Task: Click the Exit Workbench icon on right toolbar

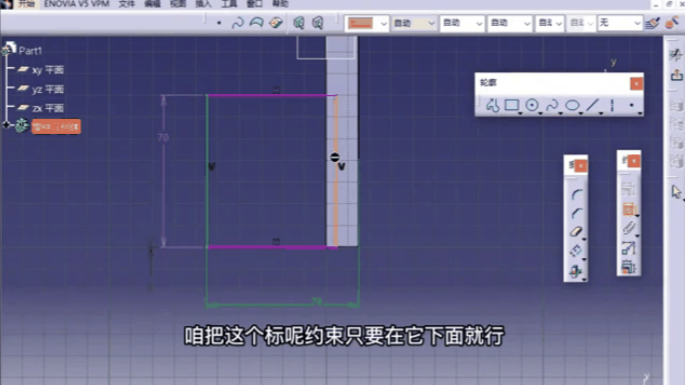Action: [x=677, y=75]
